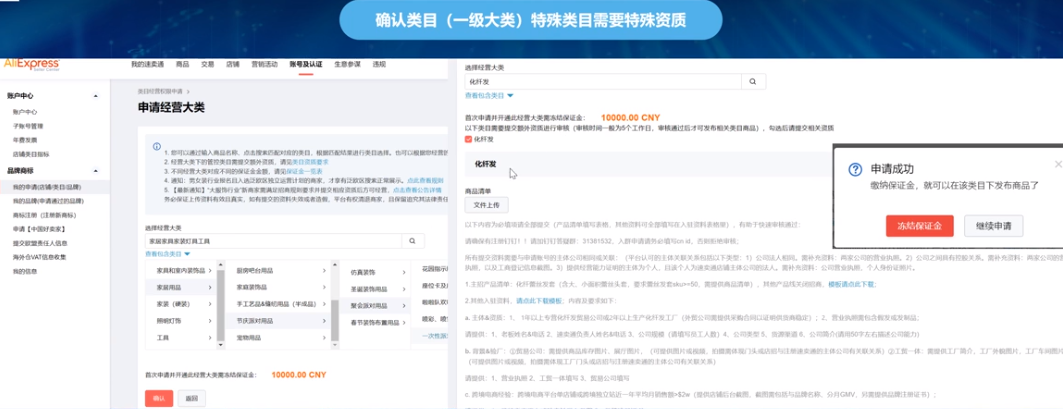Select 提交欧盟责任人信息 in sidebar

[x=40, y=243]
